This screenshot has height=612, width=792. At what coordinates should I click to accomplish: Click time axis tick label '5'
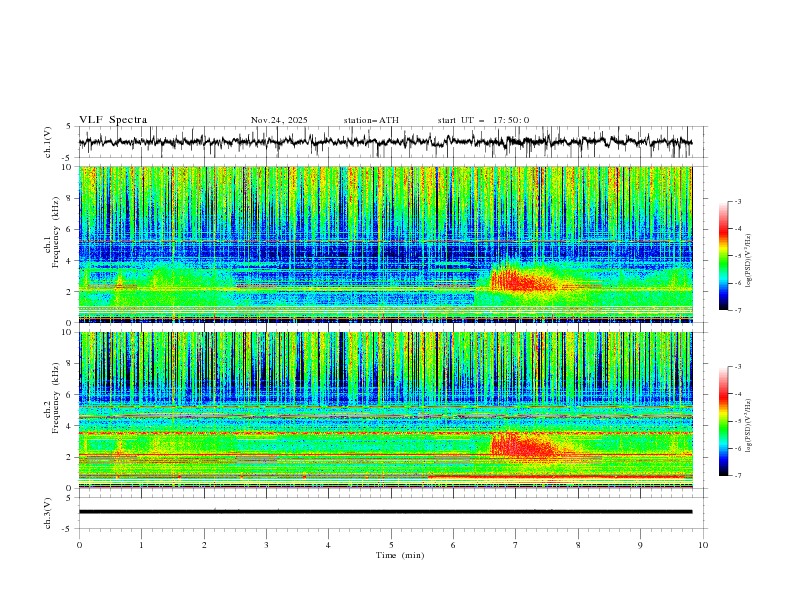[391, 545]
